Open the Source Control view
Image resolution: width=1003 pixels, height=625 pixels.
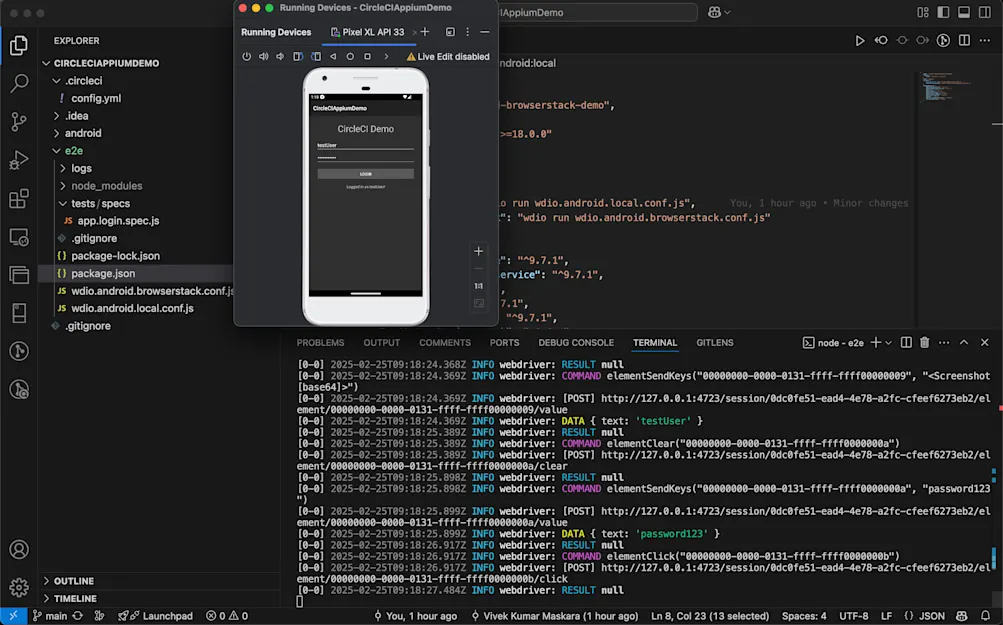pos(18,122)
